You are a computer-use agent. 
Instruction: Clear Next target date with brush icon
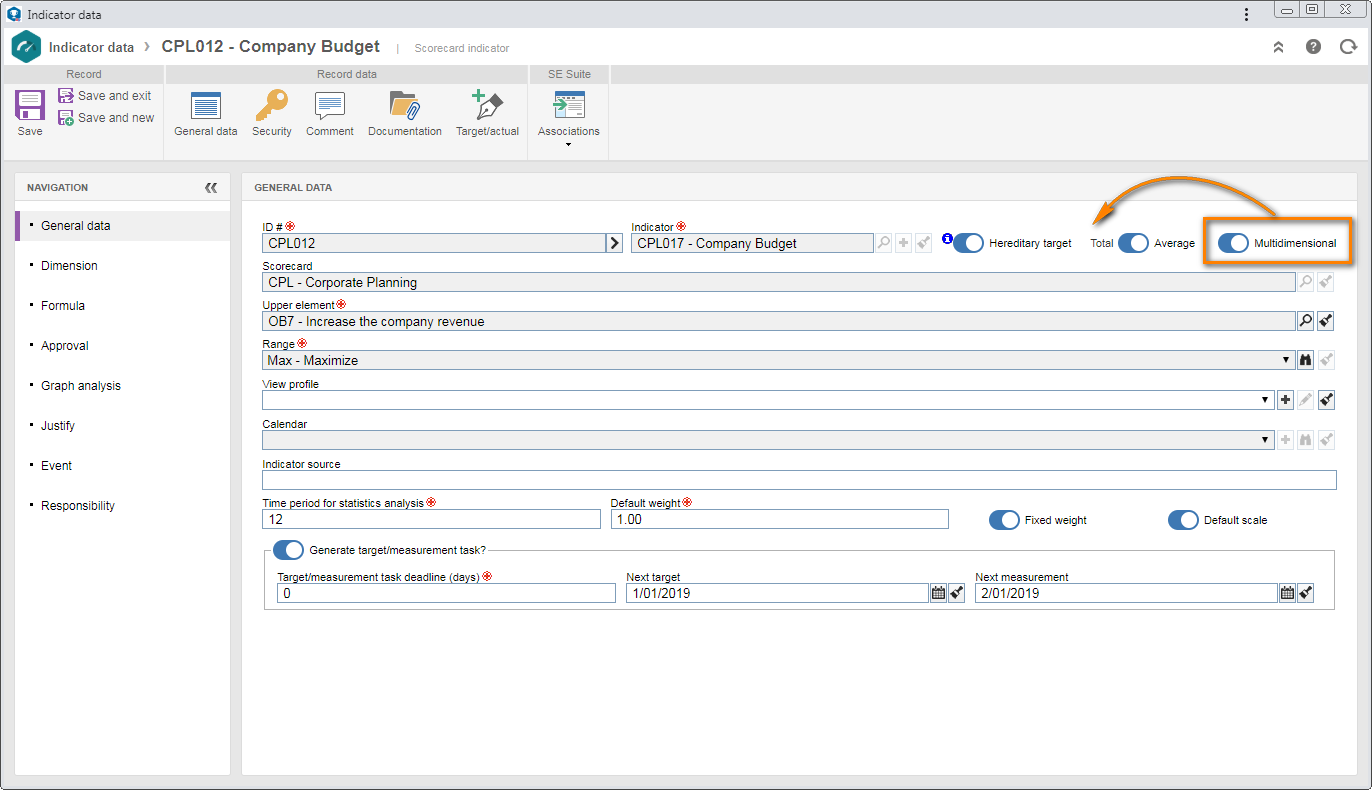point(957,593)
